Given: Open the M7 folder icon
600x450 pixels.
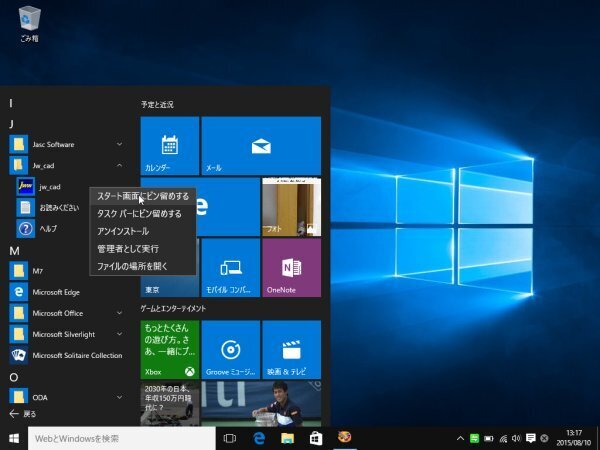Looking at the screenshot, I should coord(18,271).
